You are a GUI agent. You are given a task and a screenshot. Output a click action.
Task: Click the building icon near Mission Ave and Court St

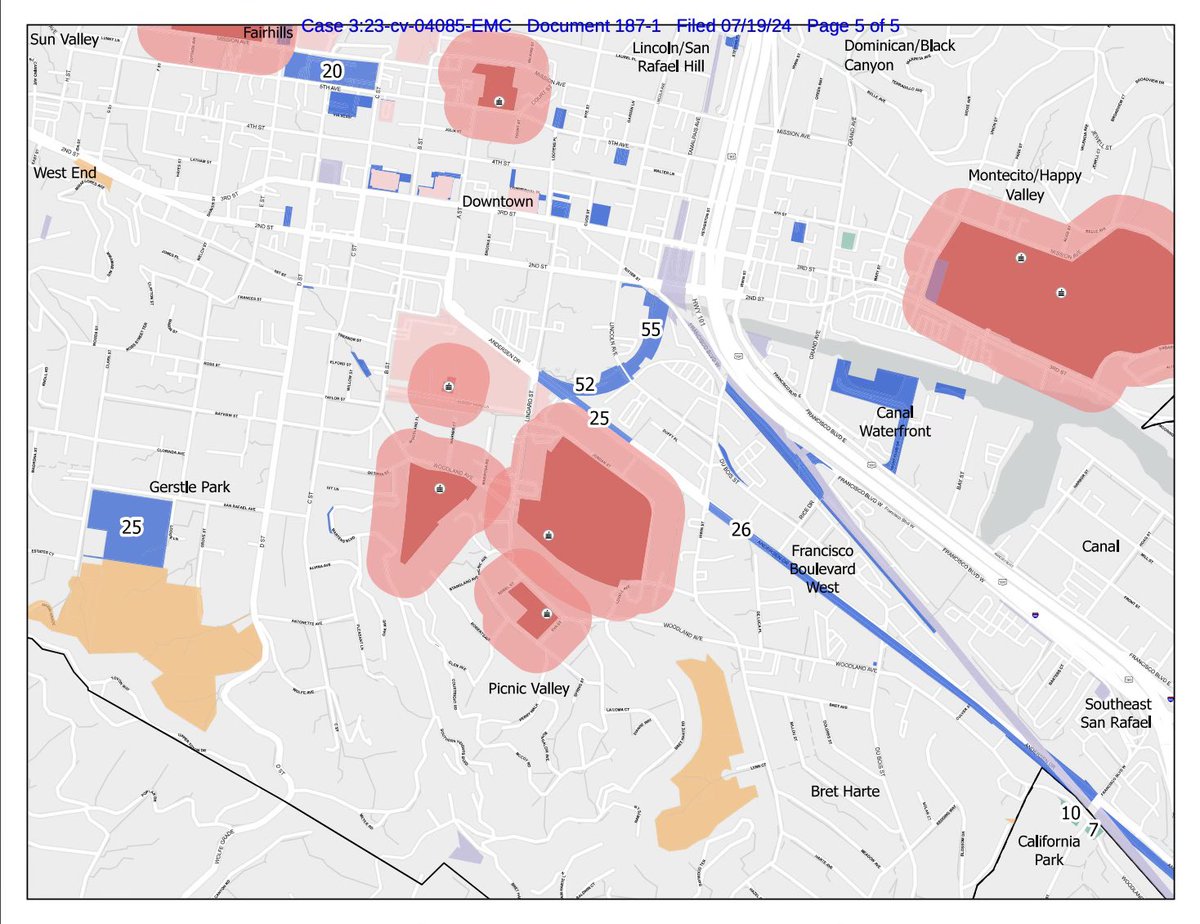pos(498,99)
